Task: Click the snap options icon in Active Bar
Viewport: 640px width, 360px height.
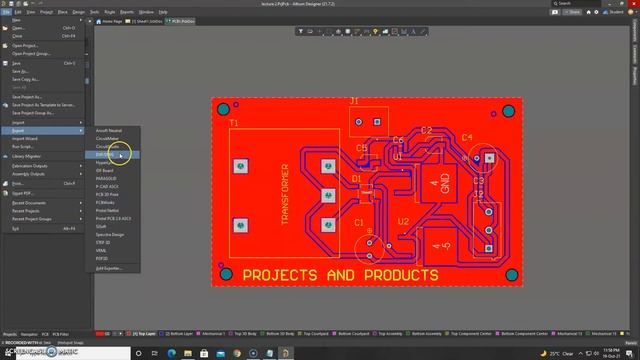Action: [310, 31]
